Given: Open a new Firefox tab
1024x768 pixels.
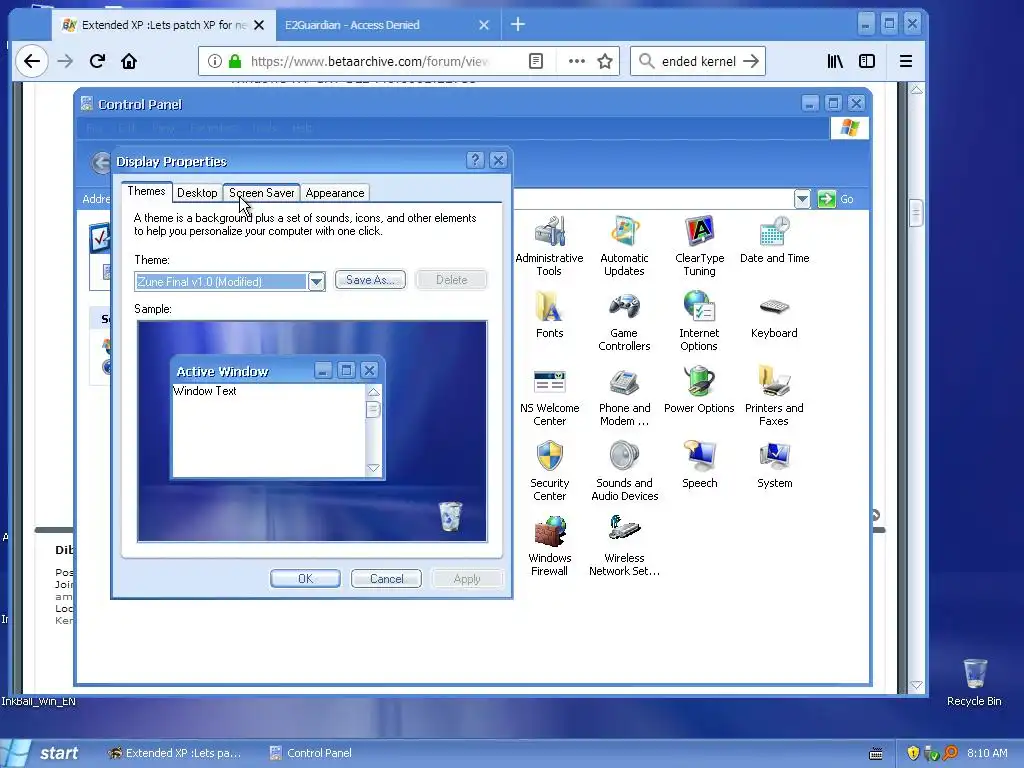Looking at the screenshot, I should pyautogui.click(x=518, y=25).
